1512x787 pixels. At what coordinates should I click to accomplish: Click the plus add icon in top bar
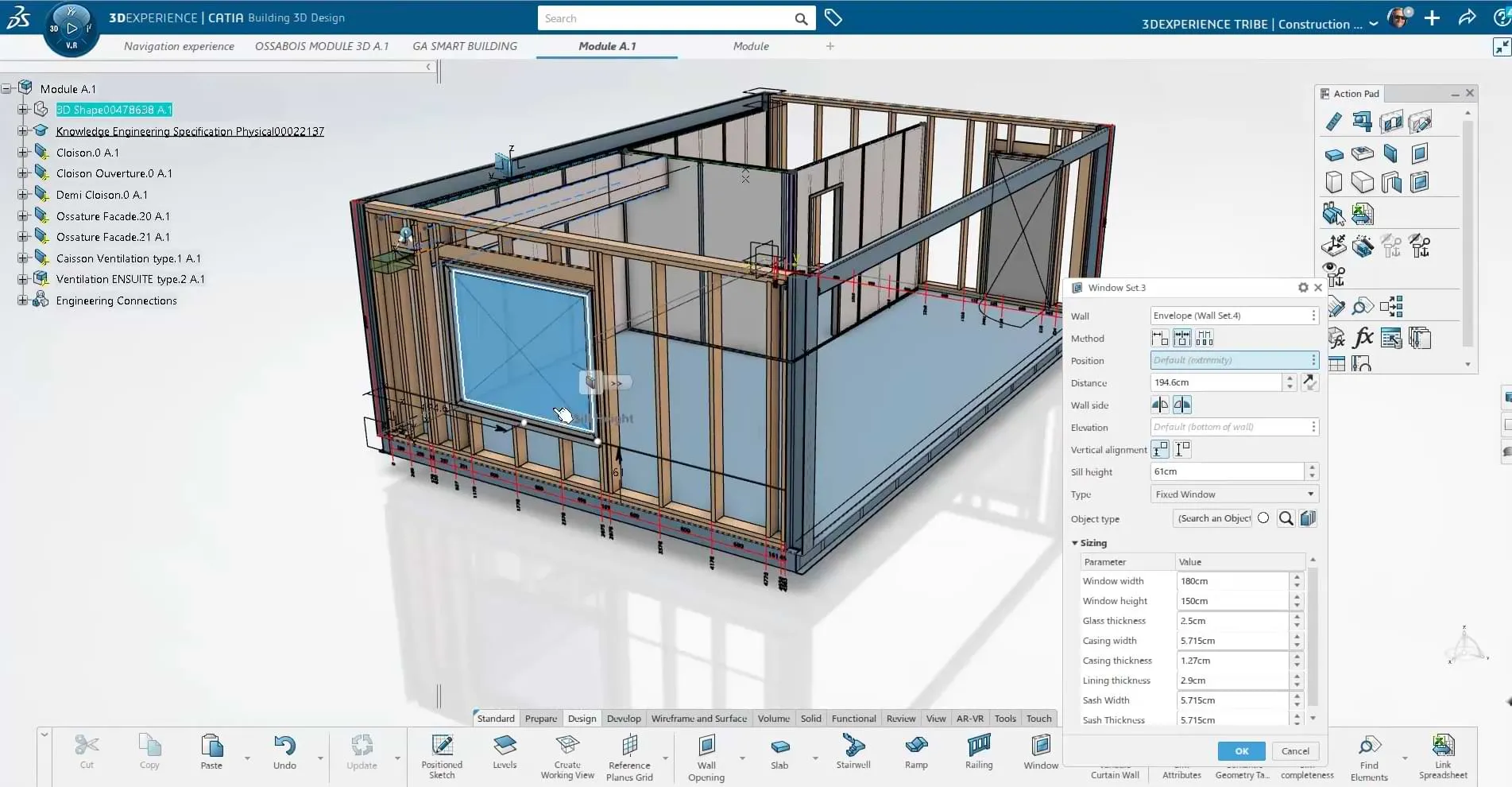coord(1432,17)
